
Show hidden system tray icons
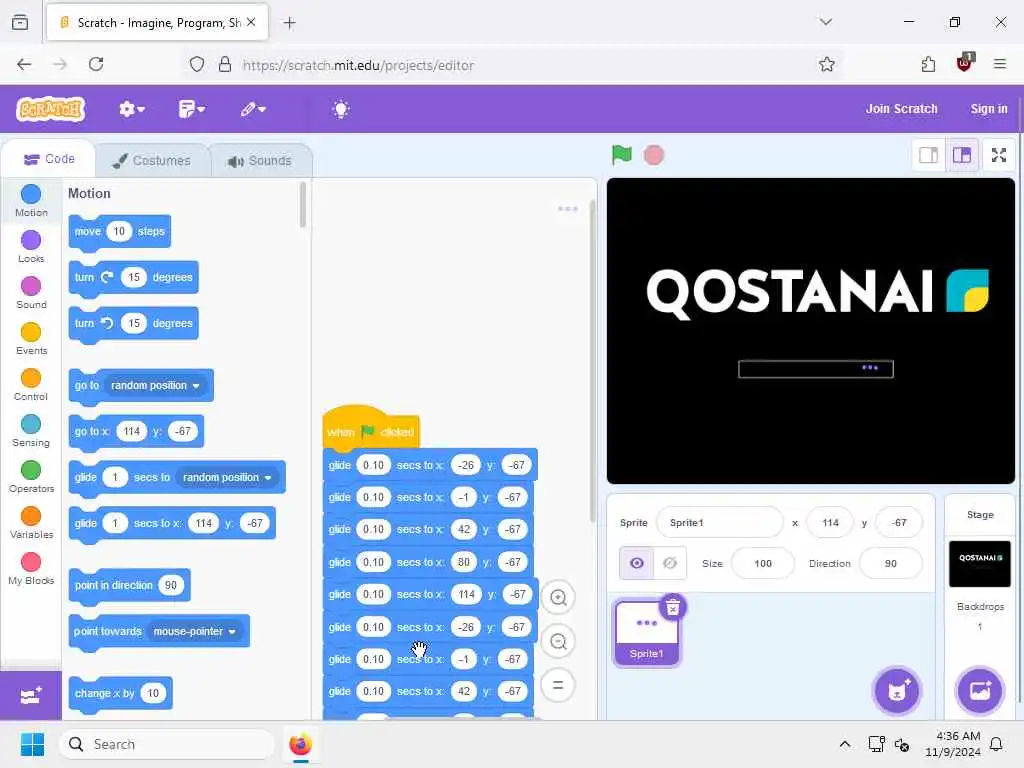pos(844,744)
